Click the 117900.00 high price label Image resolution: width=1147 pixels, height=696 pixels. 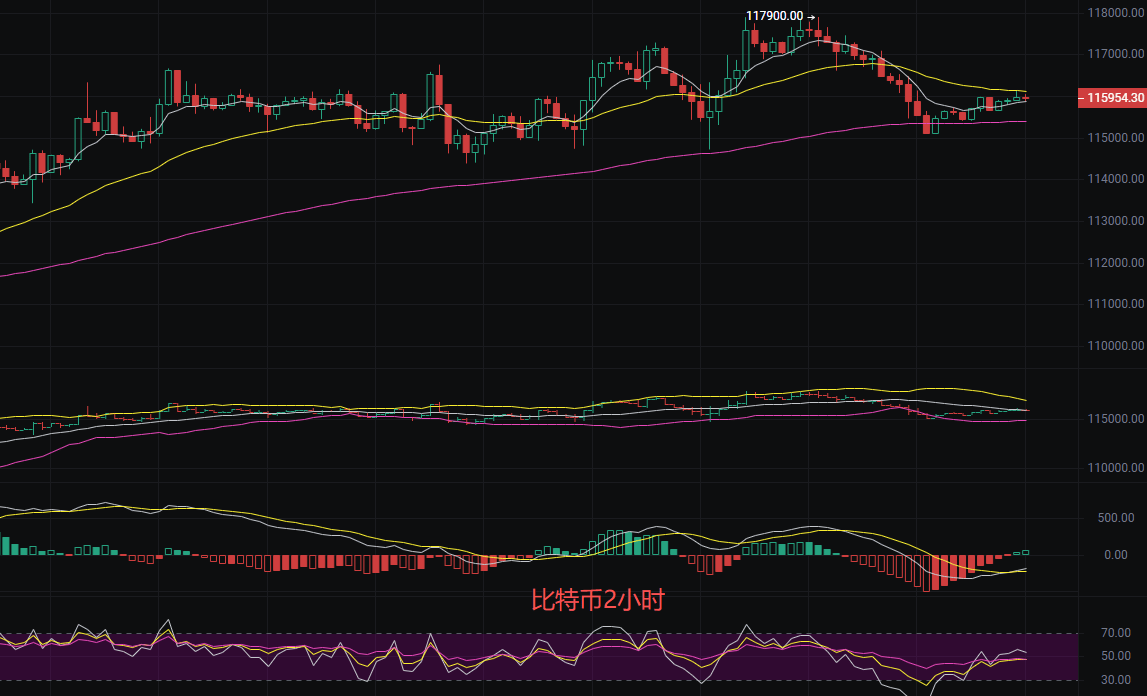coord(775,16)
